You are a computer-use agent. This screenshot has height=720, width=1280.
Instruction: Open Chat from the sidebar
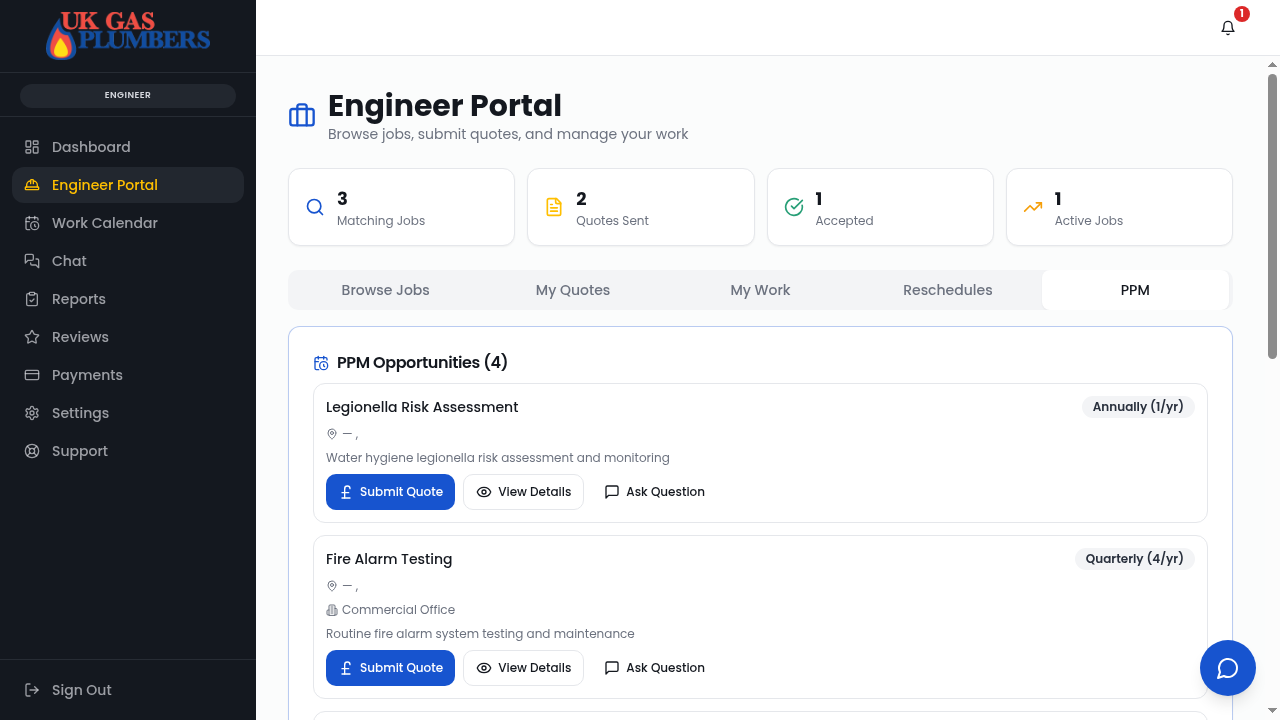point(128,261)
